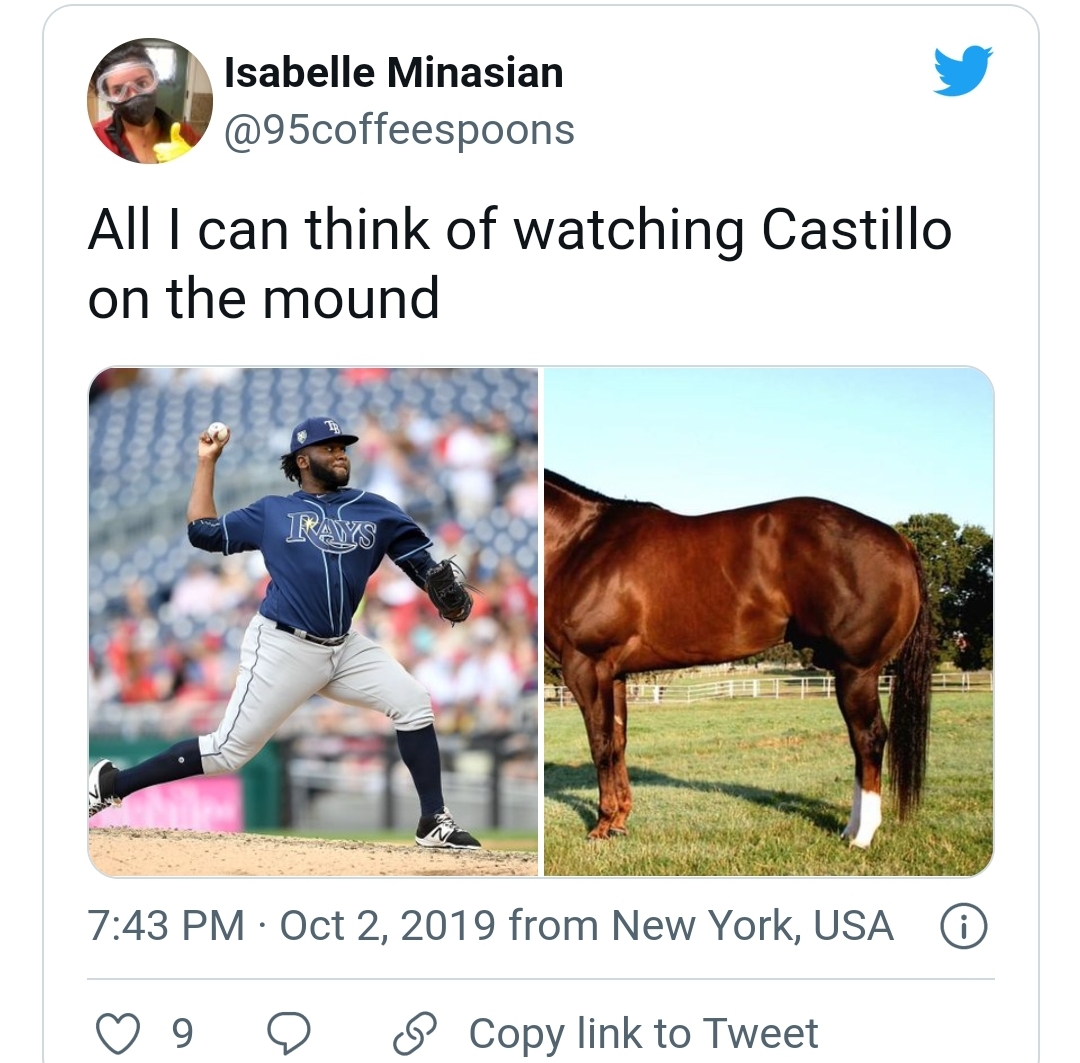This screenshot has height=1063, width=1080.
Task: Open the 7:43 PM Oct 2, 2019 timestamp
Action: (x=291, y=925)
